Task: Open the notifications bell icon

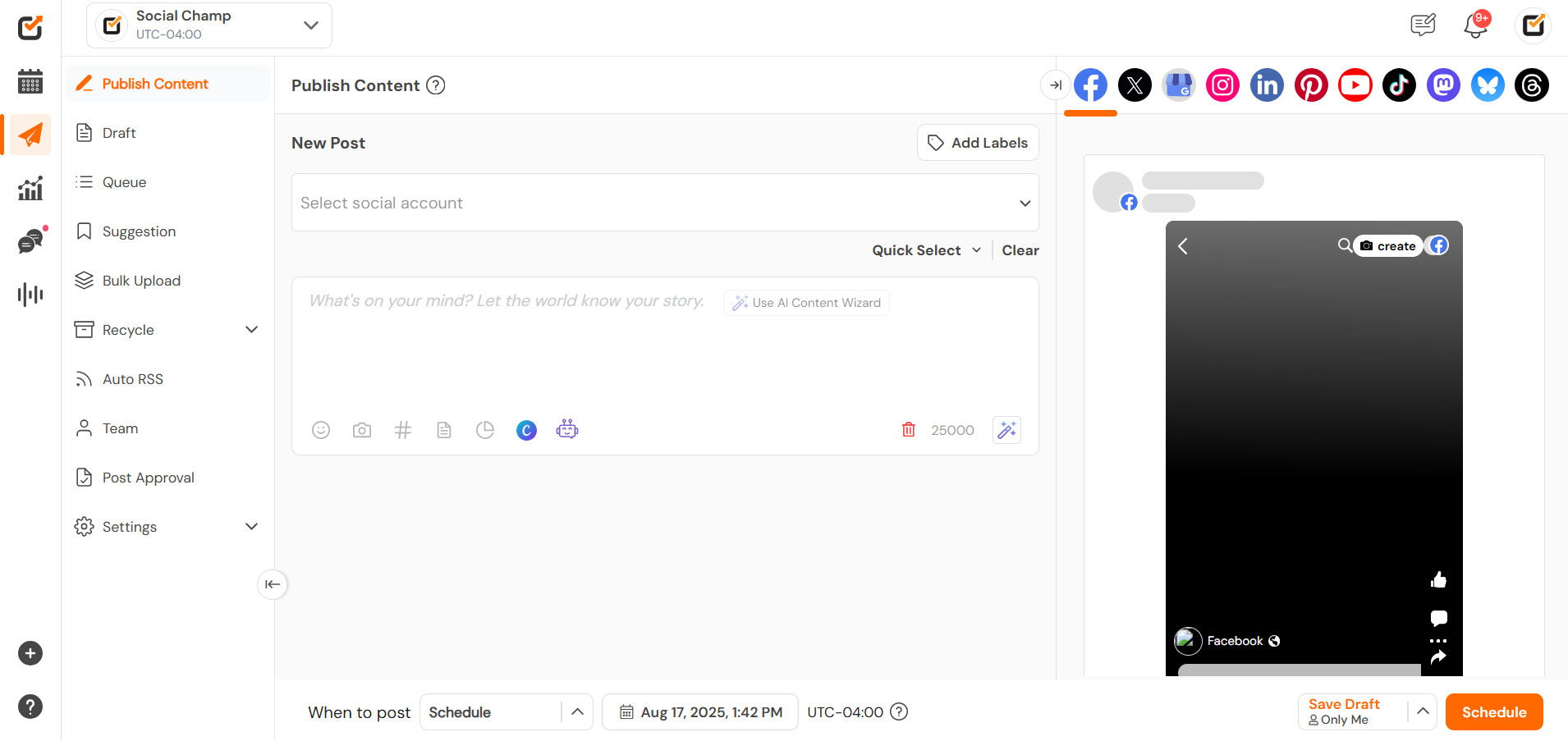Action: [1476, 25]
